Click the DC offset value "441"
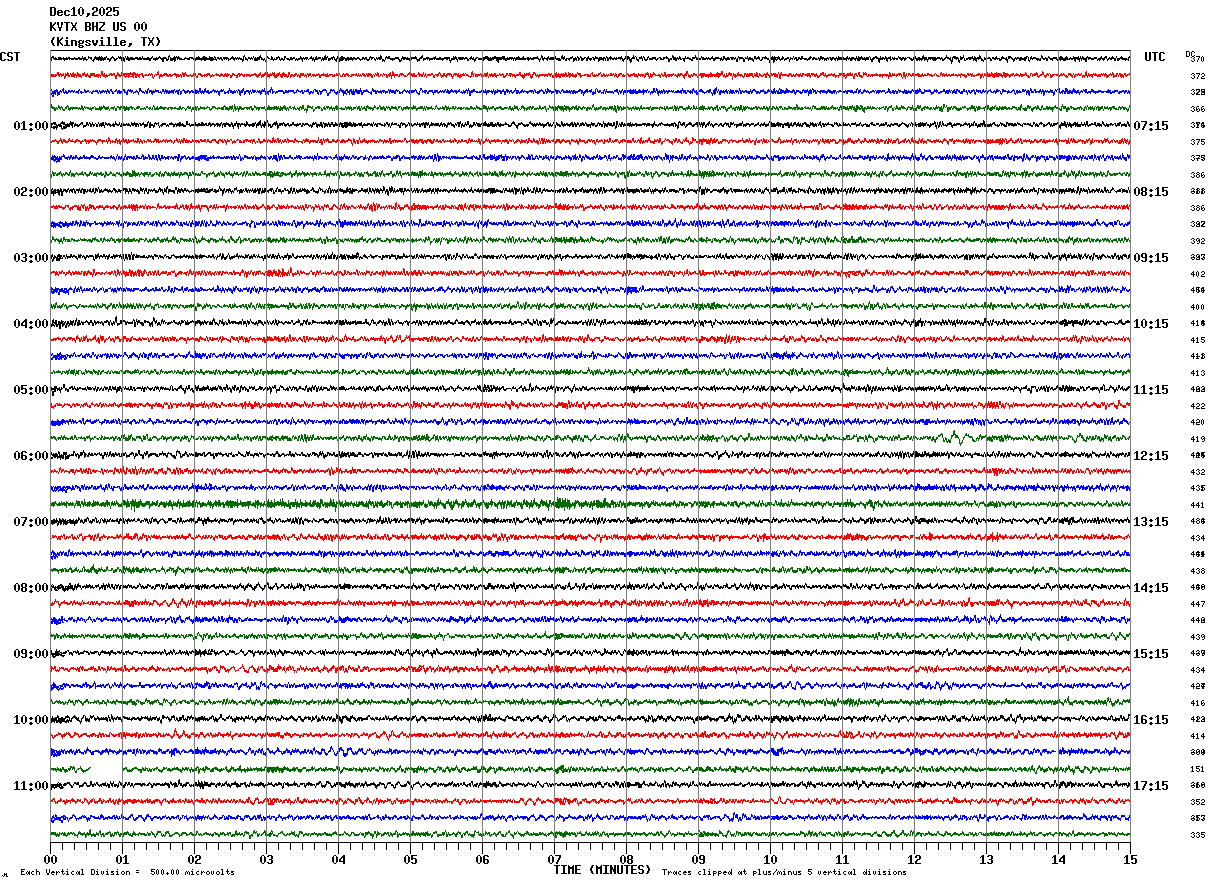Image resolution: width=1210 pixels, height=886 pixels. [x=1197, y=505]
